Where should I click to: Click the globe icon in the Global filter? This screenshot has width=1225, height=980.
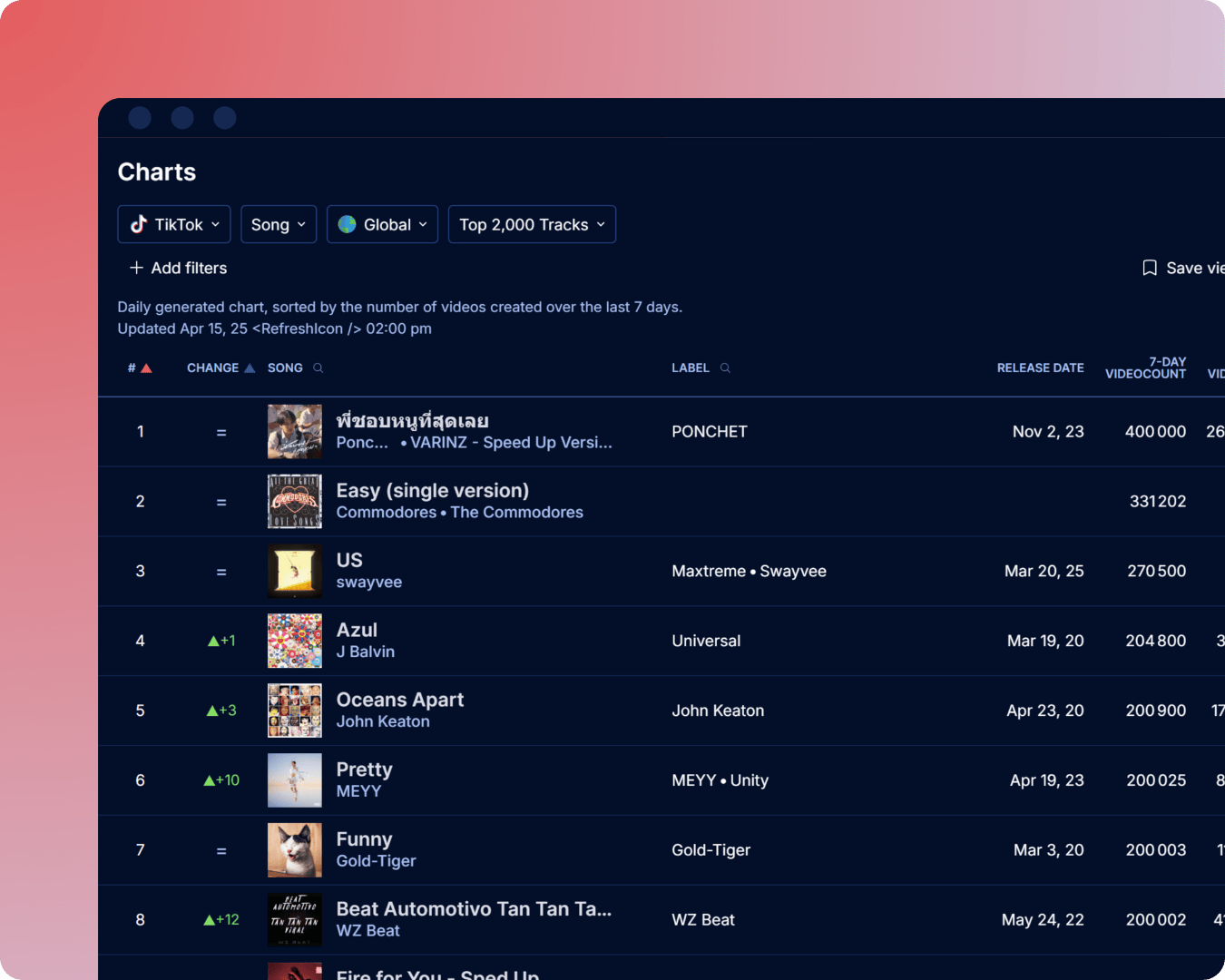point(348,224)
